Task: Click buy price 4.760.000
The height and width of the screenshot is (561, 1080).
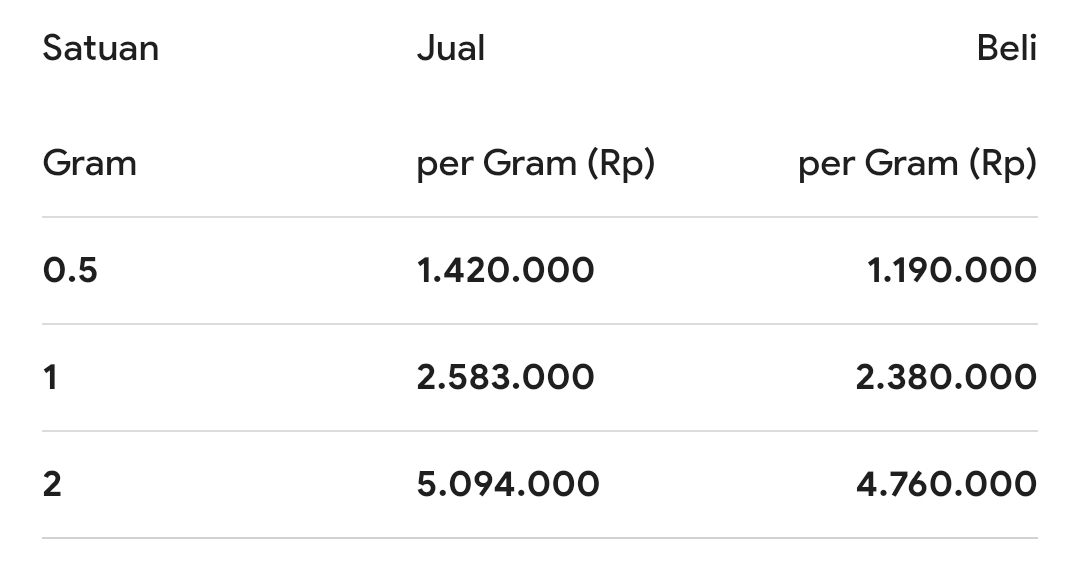Action: [946, 484]
